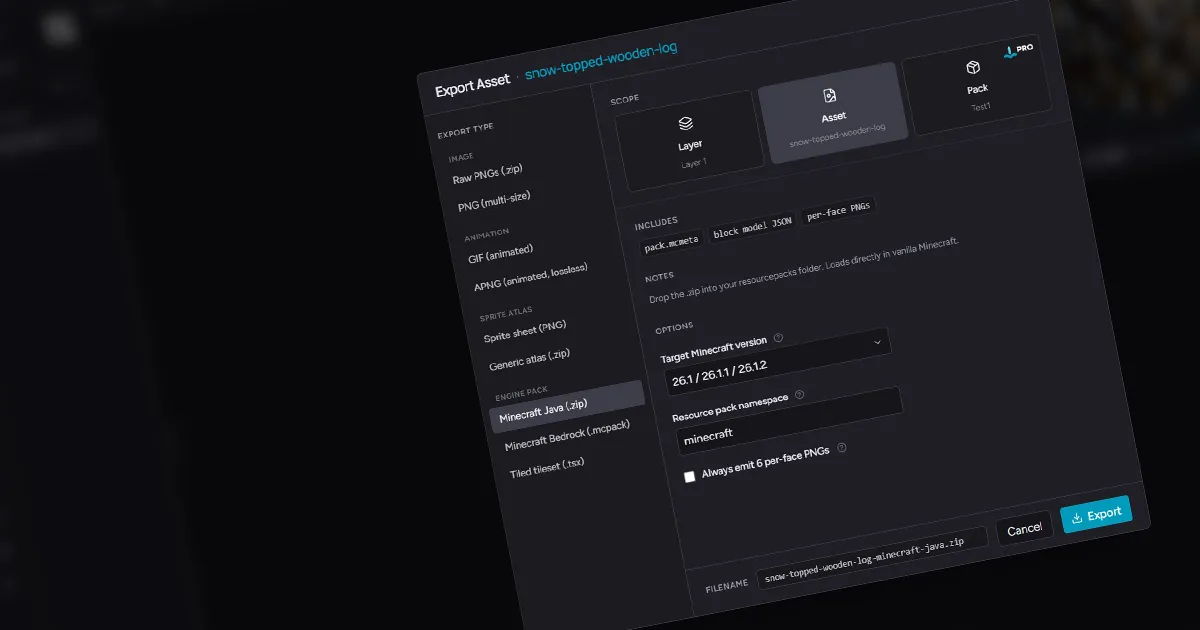The width and height of the screenshot is (1200, 630).
Task: Click the block model JSON tag
Action: [x=752, y=229]
